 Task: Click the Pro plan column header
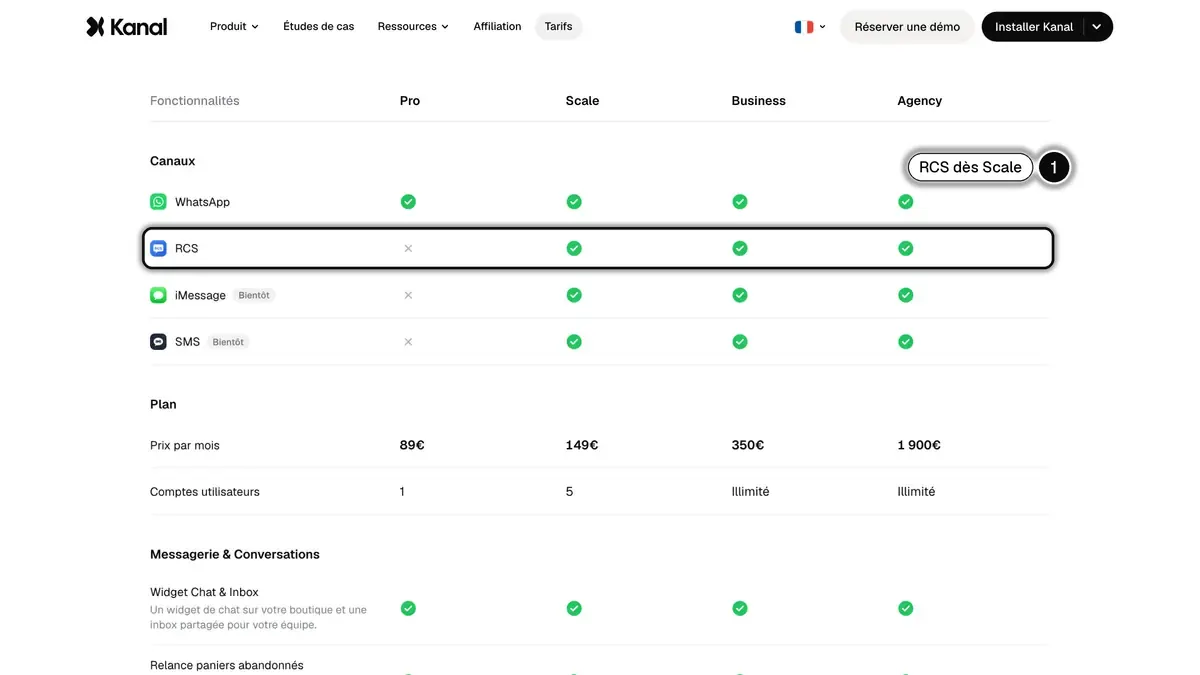[410, 101]
